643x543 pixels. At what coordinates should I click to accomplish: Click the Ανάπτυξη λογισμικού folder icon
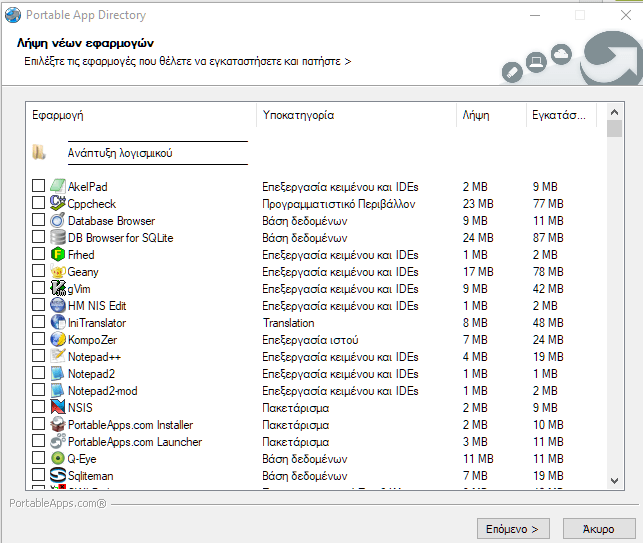[x=39, y=153]
